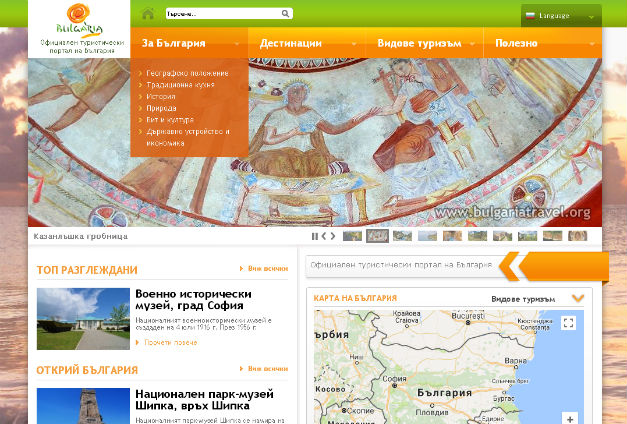The width and height of the screenshot is (627, 424).
Task: Open Дестинации menu
Action: [307, 43]
